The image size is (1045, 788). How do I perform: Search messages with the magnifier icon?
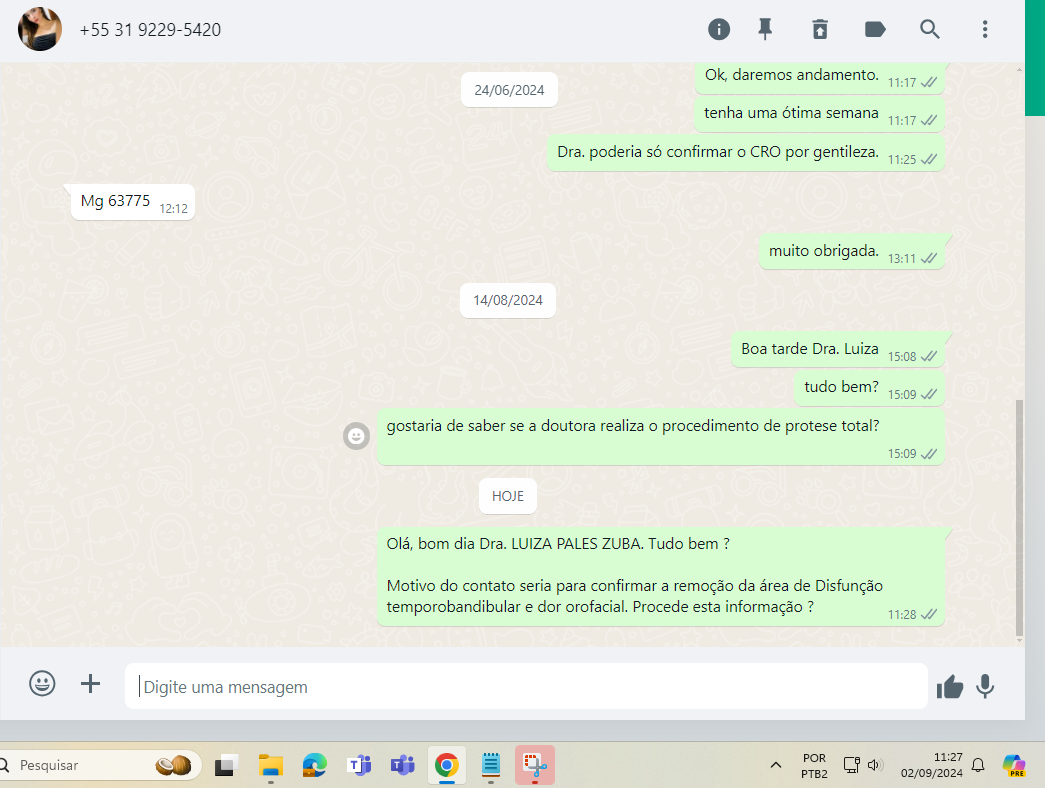930,29
